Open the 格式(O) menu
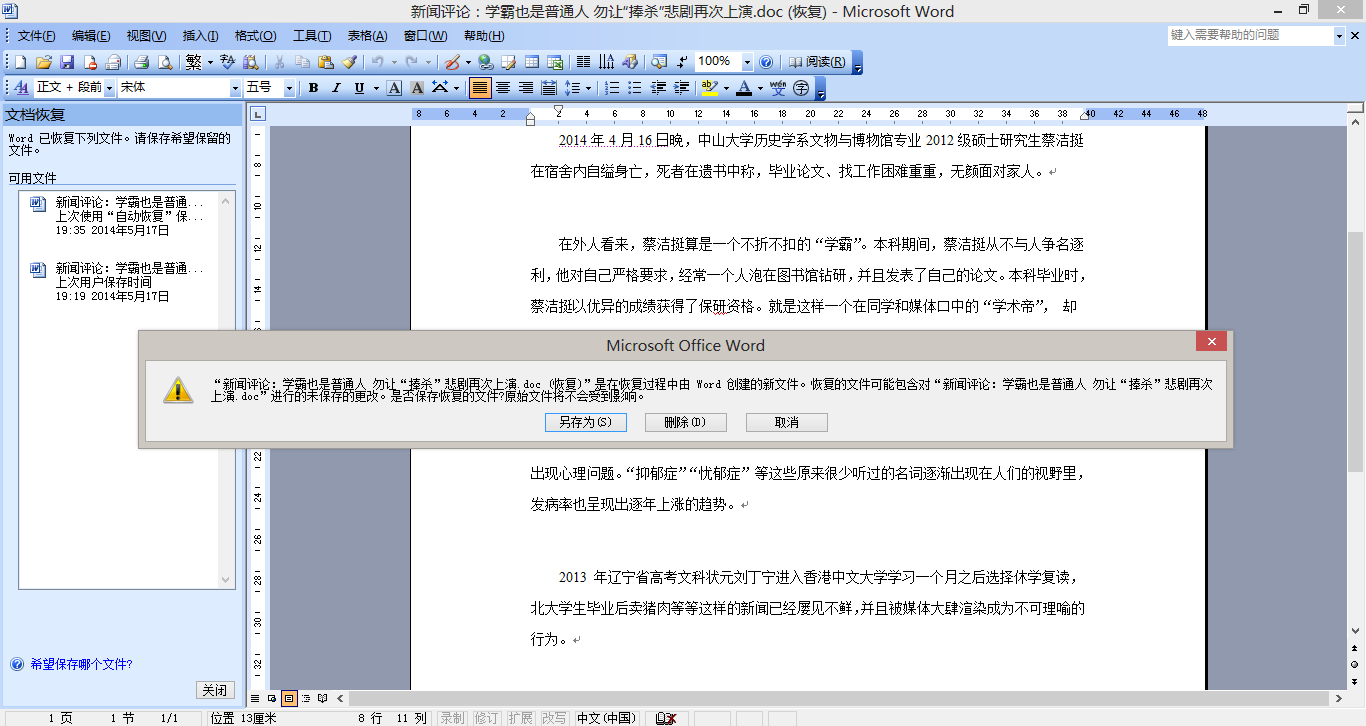The width and height of the screenshot is (1366, 726). [255, 36]
